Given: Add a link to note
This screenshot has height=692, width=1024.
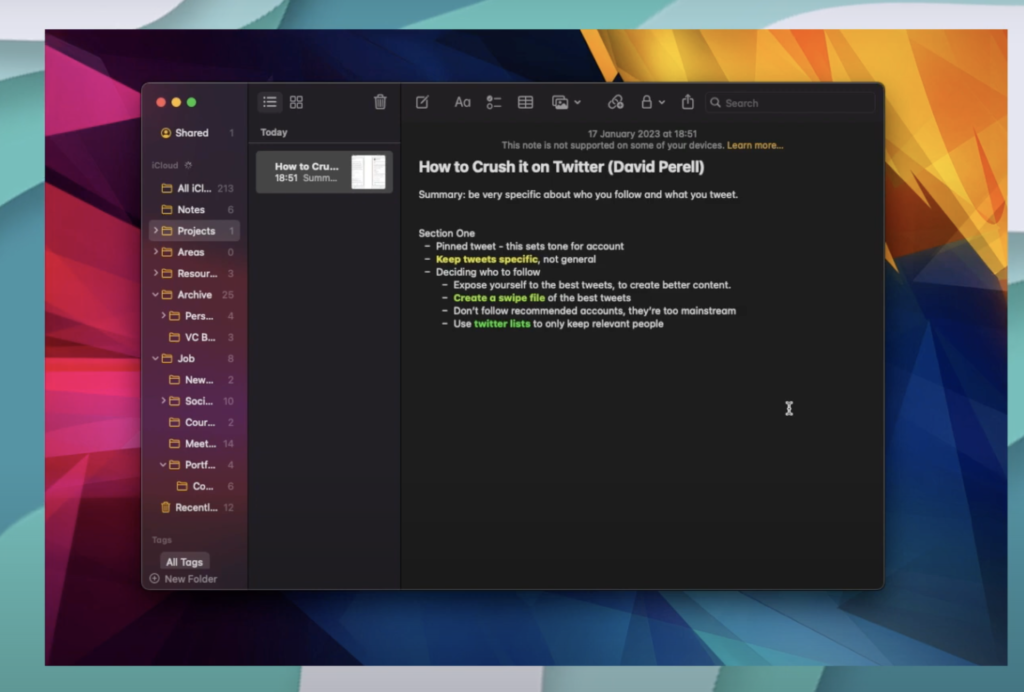Looking at the screenshot, I should point(615,102).
